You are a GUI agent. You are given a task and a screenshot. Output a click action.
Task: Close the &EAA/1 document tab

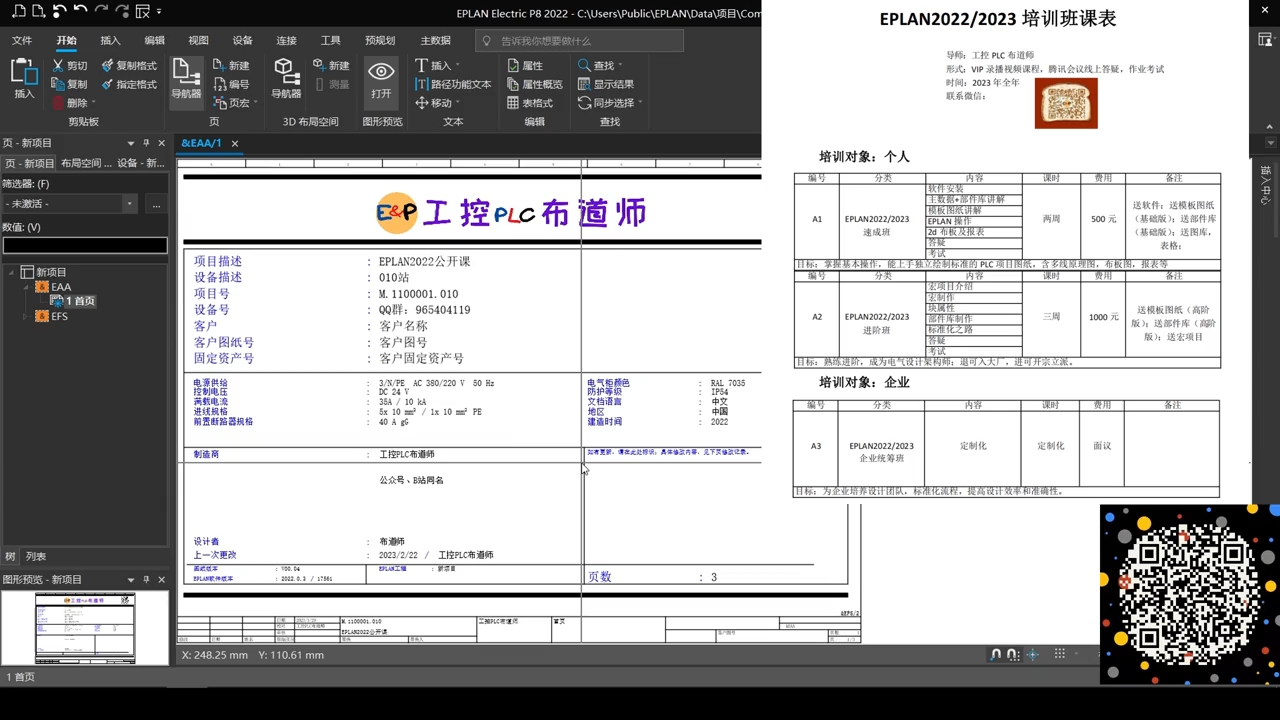(235, 144)
